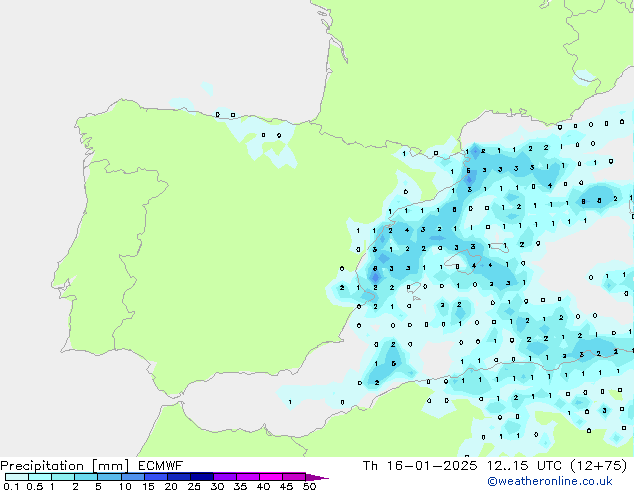
Task: Click the 5 label under the legend
Action: (98, 487)
